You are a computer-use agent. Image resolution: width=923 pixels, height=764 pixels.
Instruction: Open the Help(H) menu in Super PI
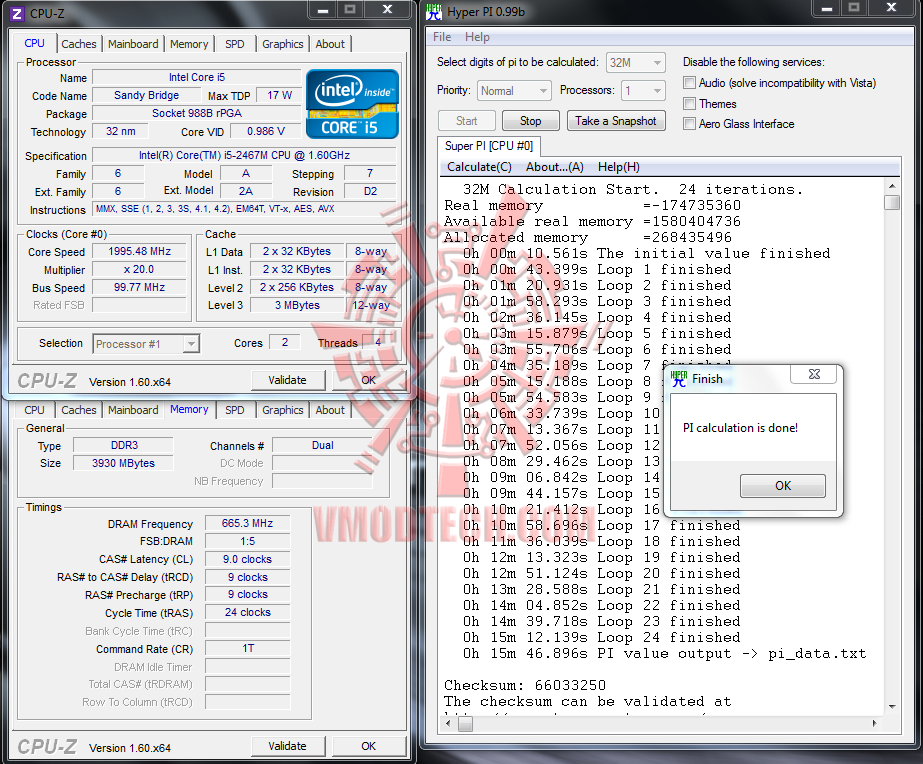click(618, 167)
